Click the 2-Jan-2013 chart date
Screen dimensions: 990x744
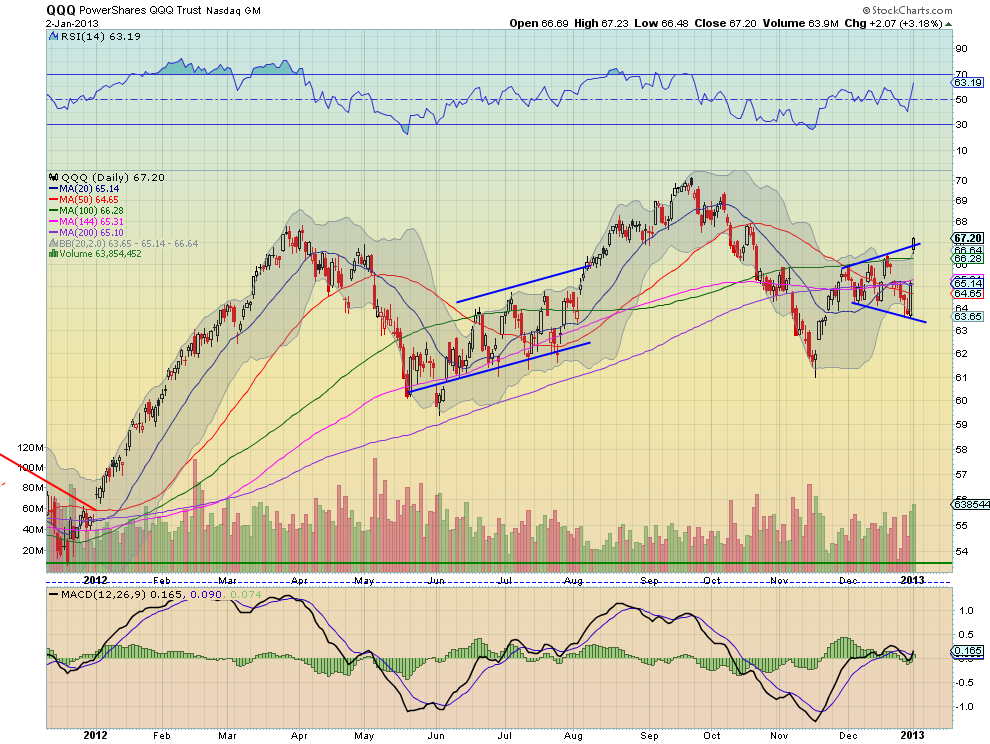[x=72, y=23]
